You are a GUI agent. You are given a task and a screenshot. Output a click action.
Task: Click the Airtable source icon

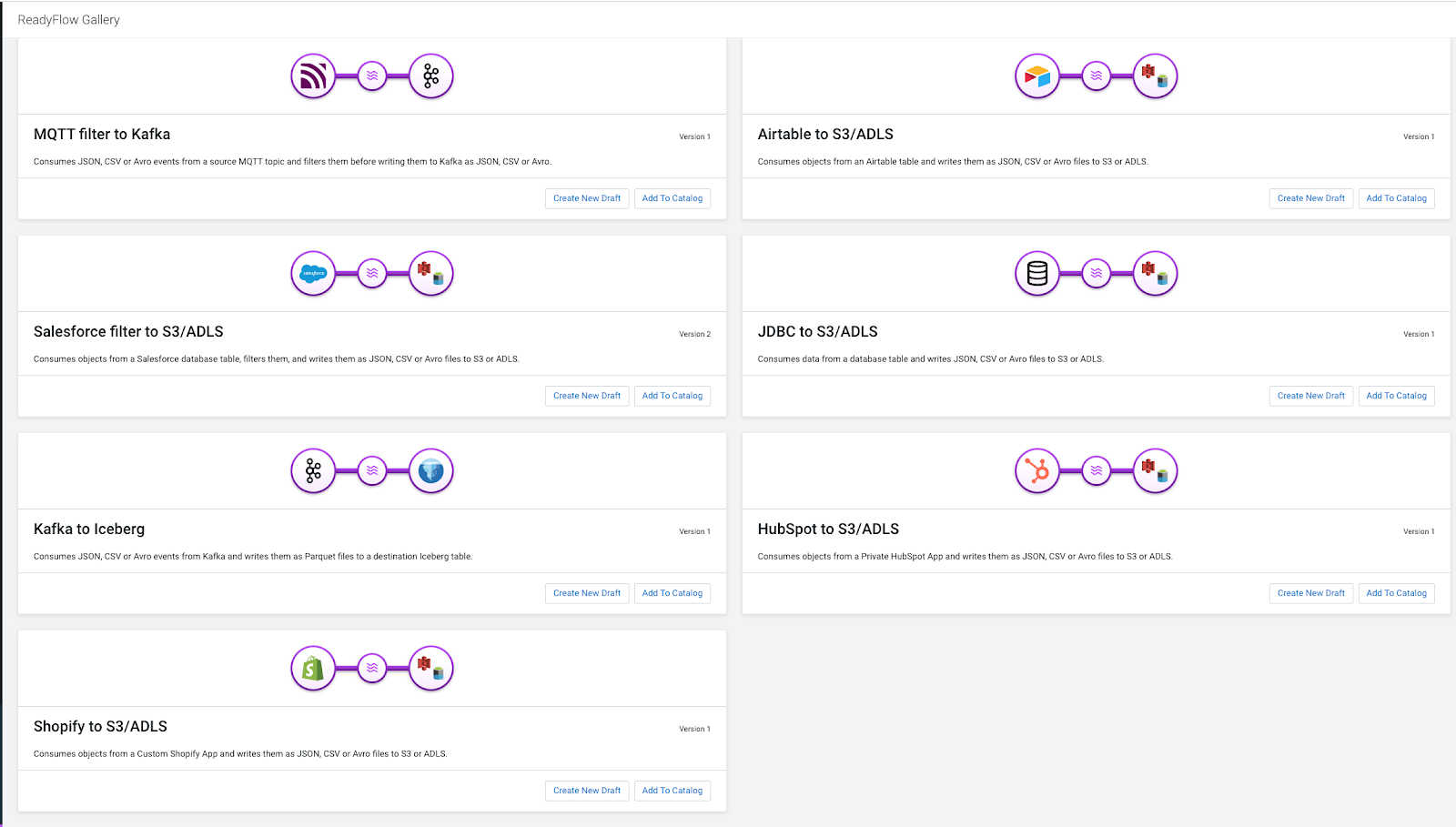[1037, 76]
